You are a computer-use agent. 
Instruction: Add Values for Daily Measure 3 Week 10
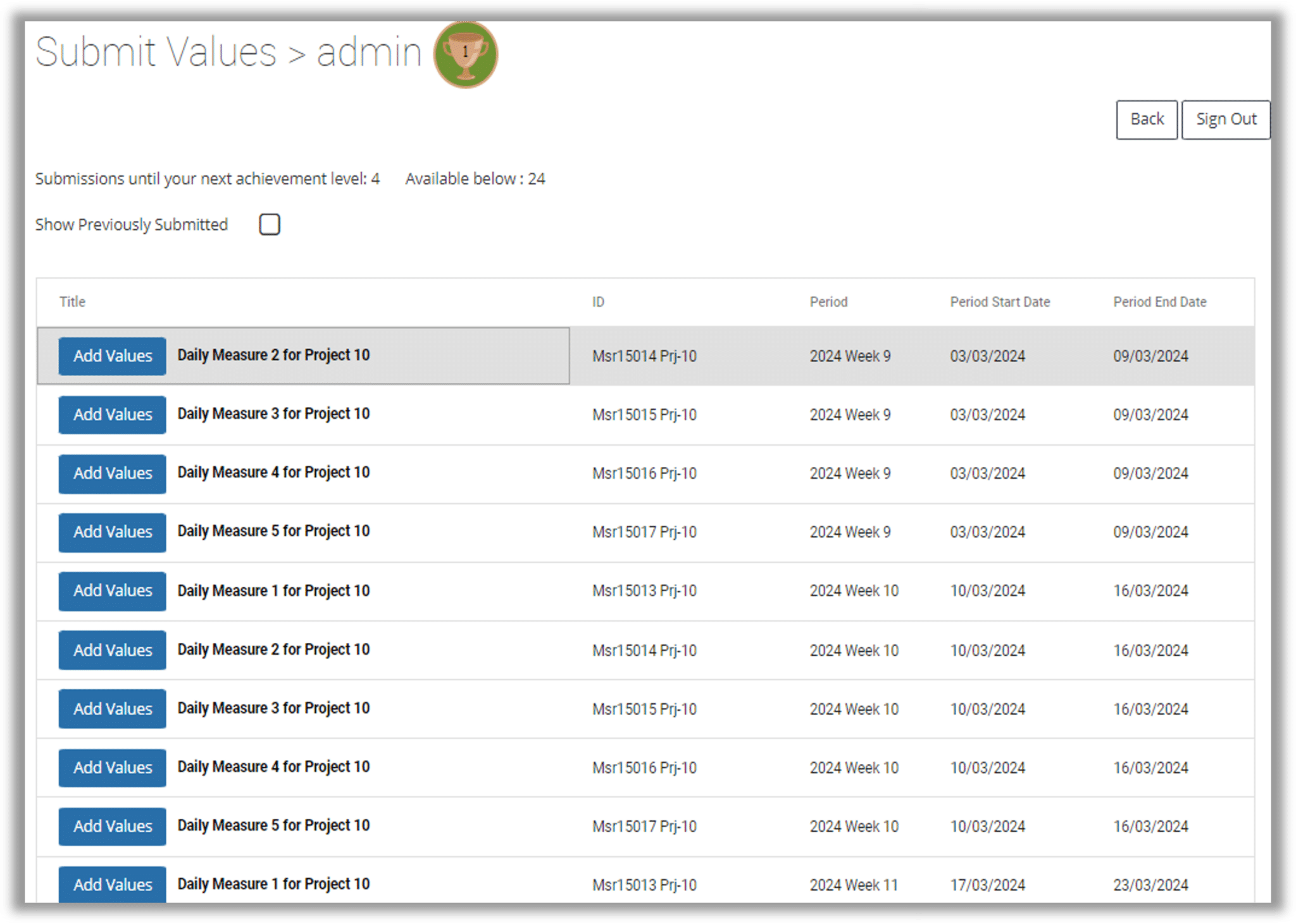click(x=113, y=709)
